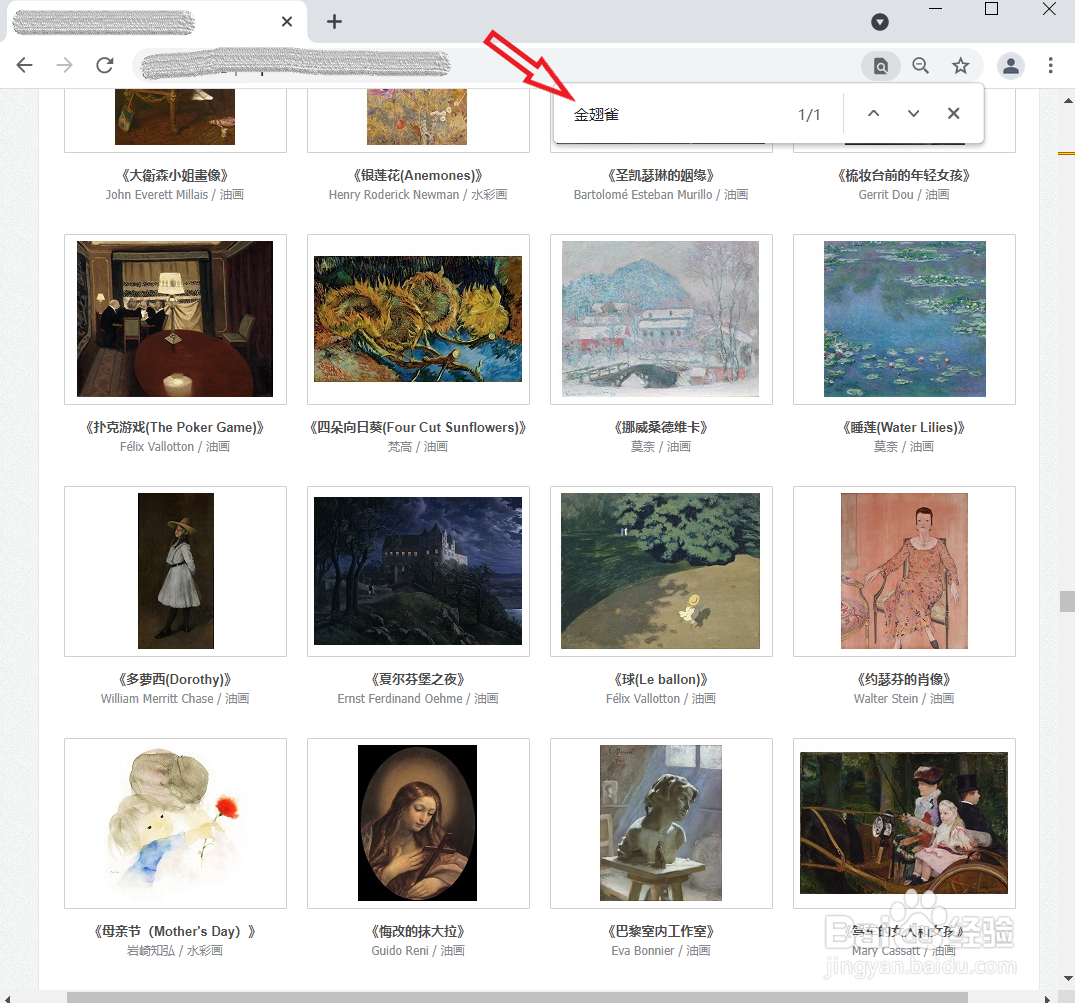Jump to previous find result
The height and width of the screenshot is (1003, 1075).
pyautogui.click(x=873, y=114)
